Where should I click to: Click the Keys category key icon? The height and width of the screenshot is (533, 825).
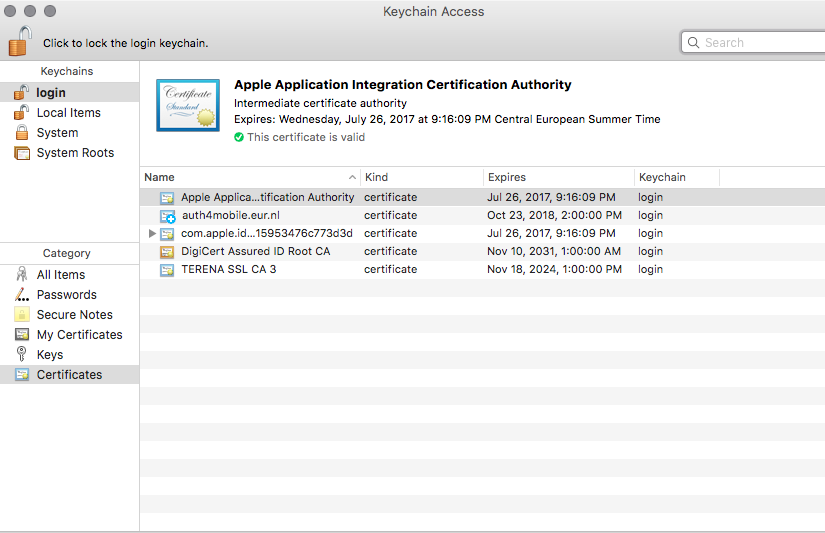21,355
